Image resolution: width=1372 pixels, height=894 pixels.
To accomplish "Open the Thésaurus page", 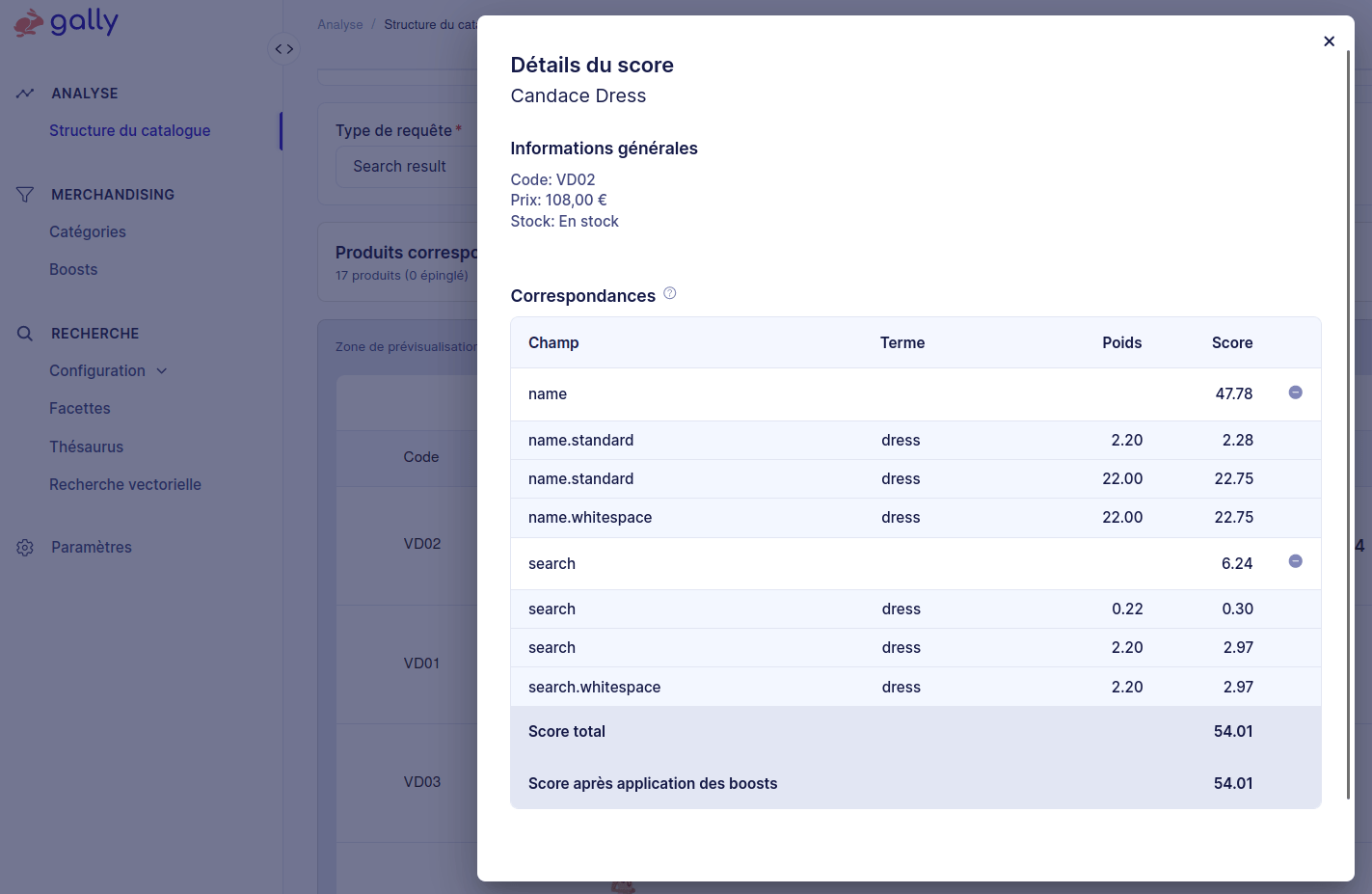I will [x=87, y=447].
